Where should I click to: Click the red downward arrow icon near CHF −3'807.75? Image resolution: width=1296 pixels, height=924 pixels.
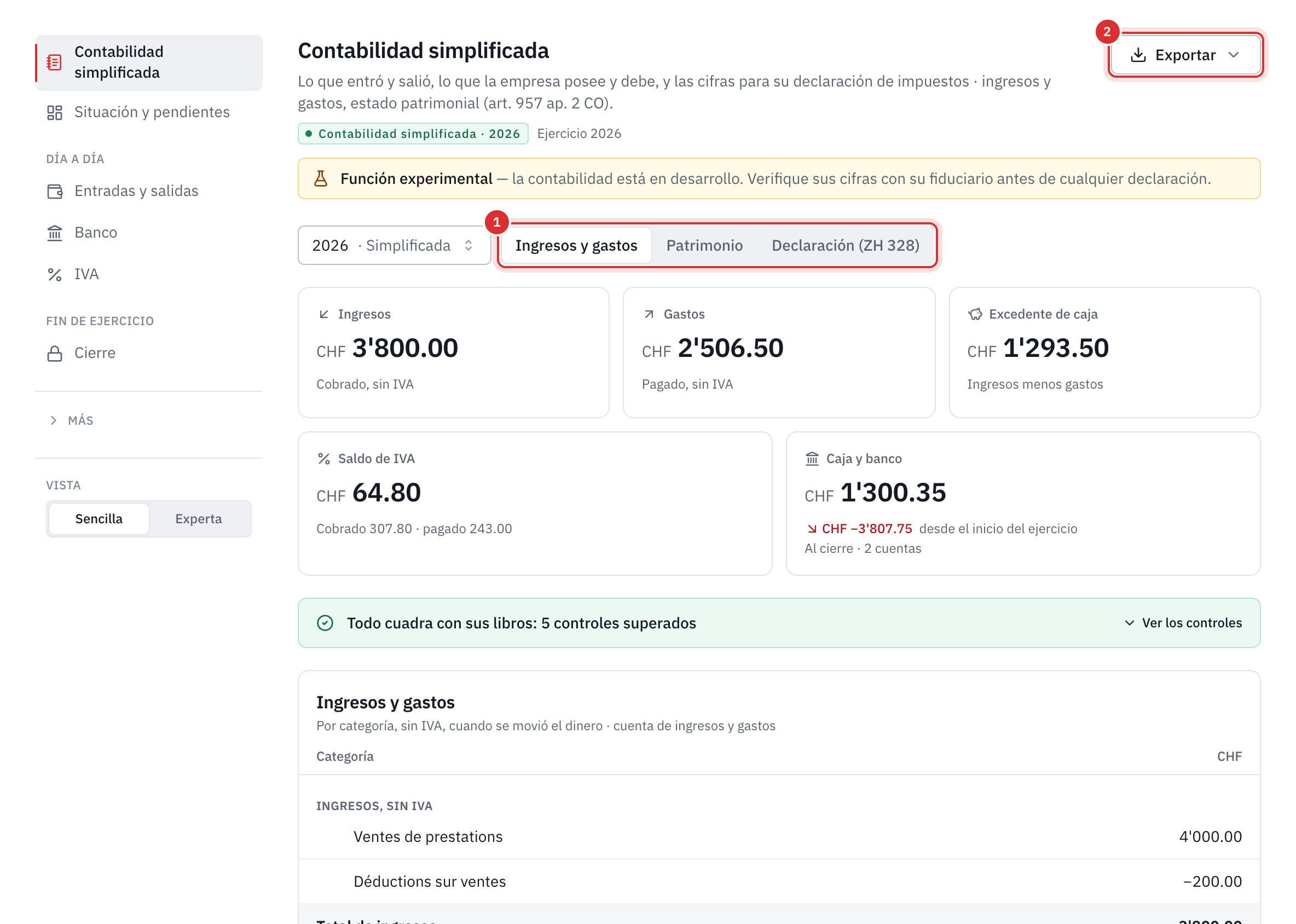coord(812,529)
